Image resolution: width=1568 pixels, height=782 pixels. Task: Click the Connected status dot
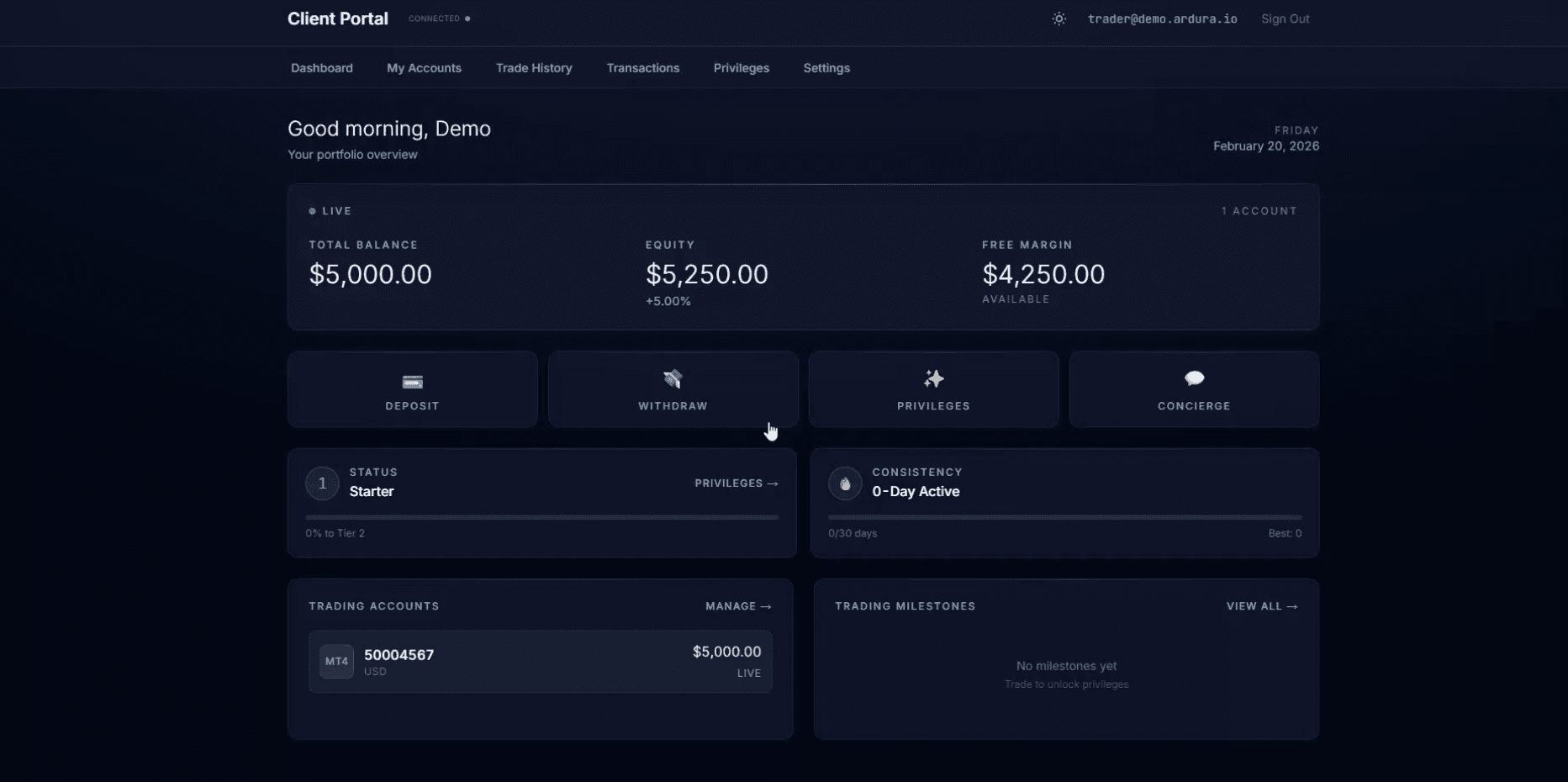click(467, 18)
